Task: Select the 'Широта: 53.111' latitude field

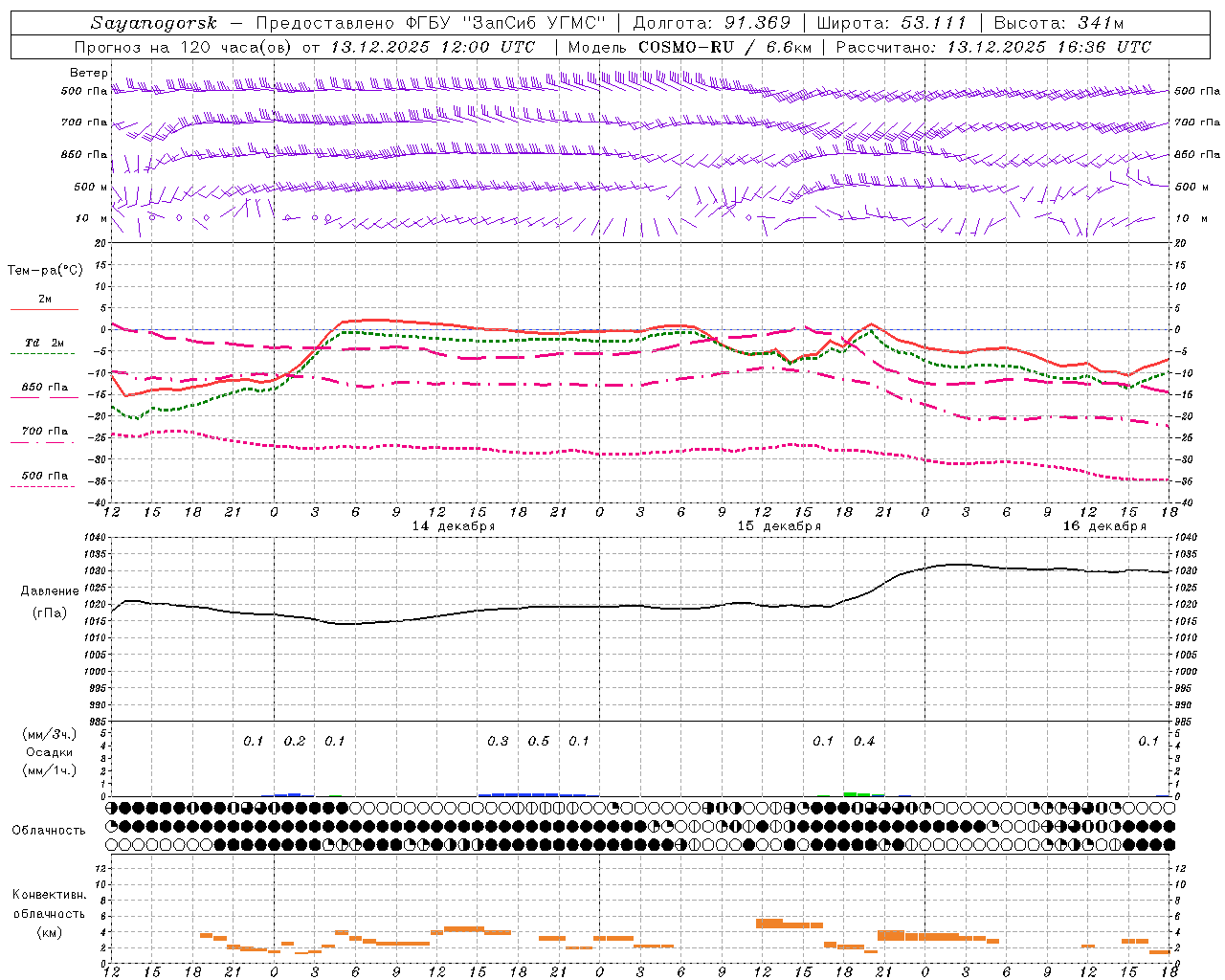Action: 892,23
